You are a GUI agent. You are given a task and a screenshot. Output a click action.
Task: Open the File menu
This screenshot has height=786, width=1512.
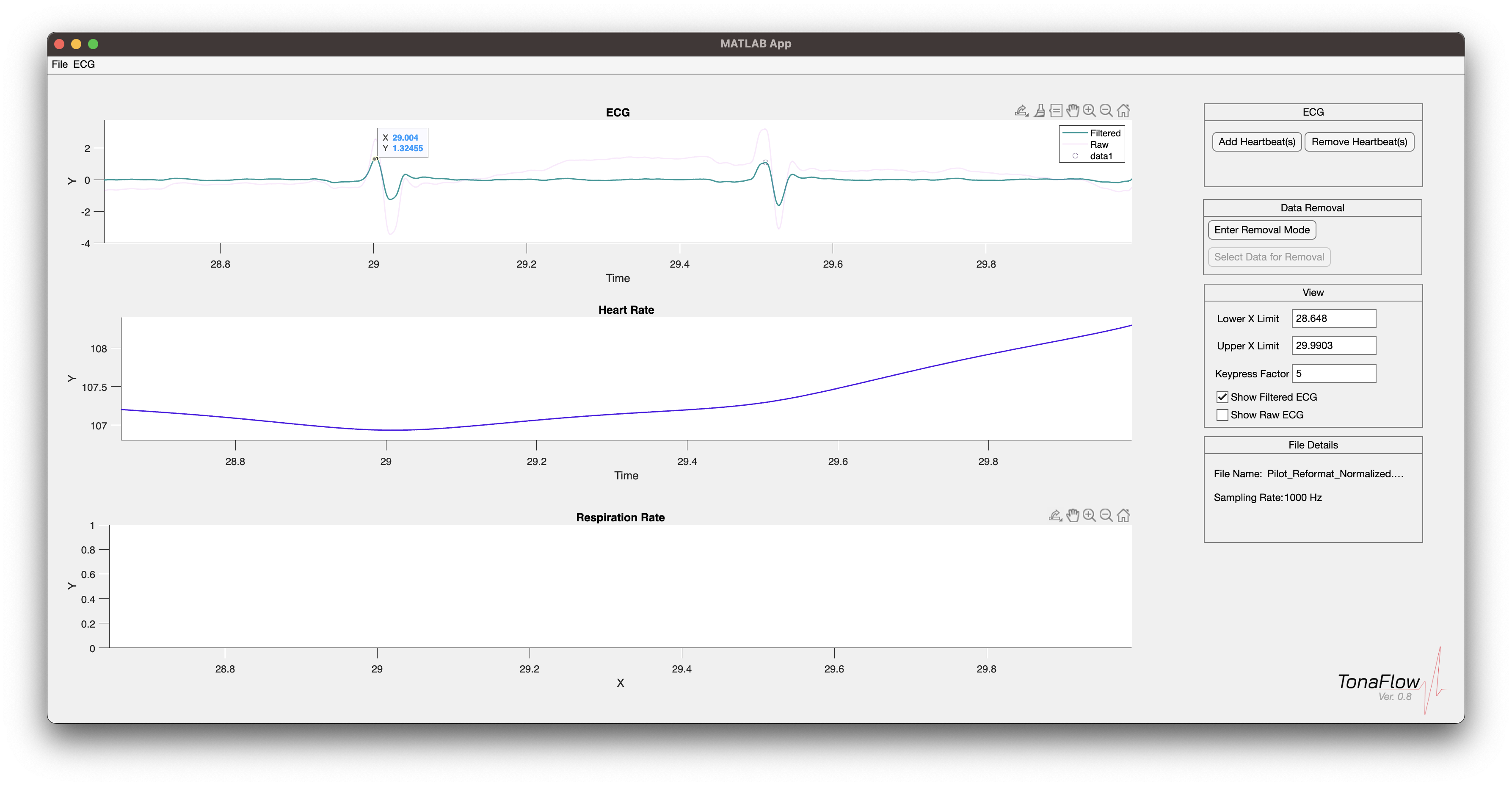coord(59,64)
